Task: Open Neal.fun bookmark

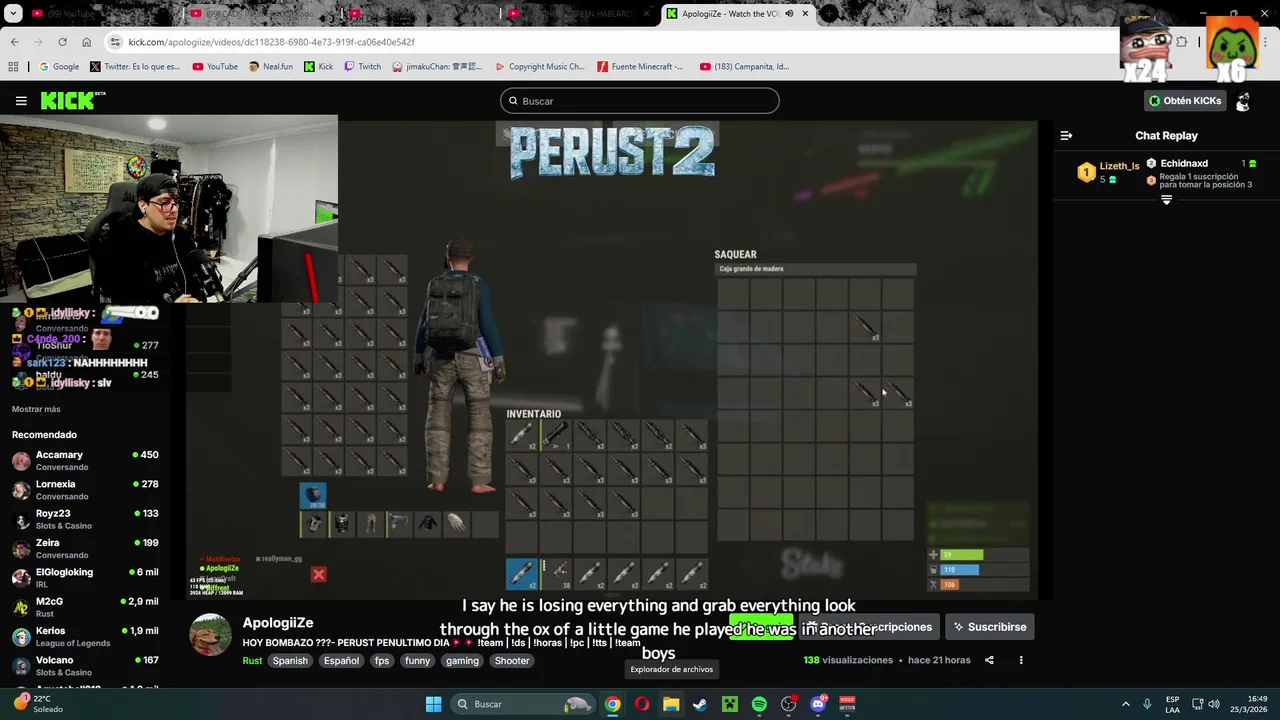Action: pyautogui.click(x=271, y=67)
